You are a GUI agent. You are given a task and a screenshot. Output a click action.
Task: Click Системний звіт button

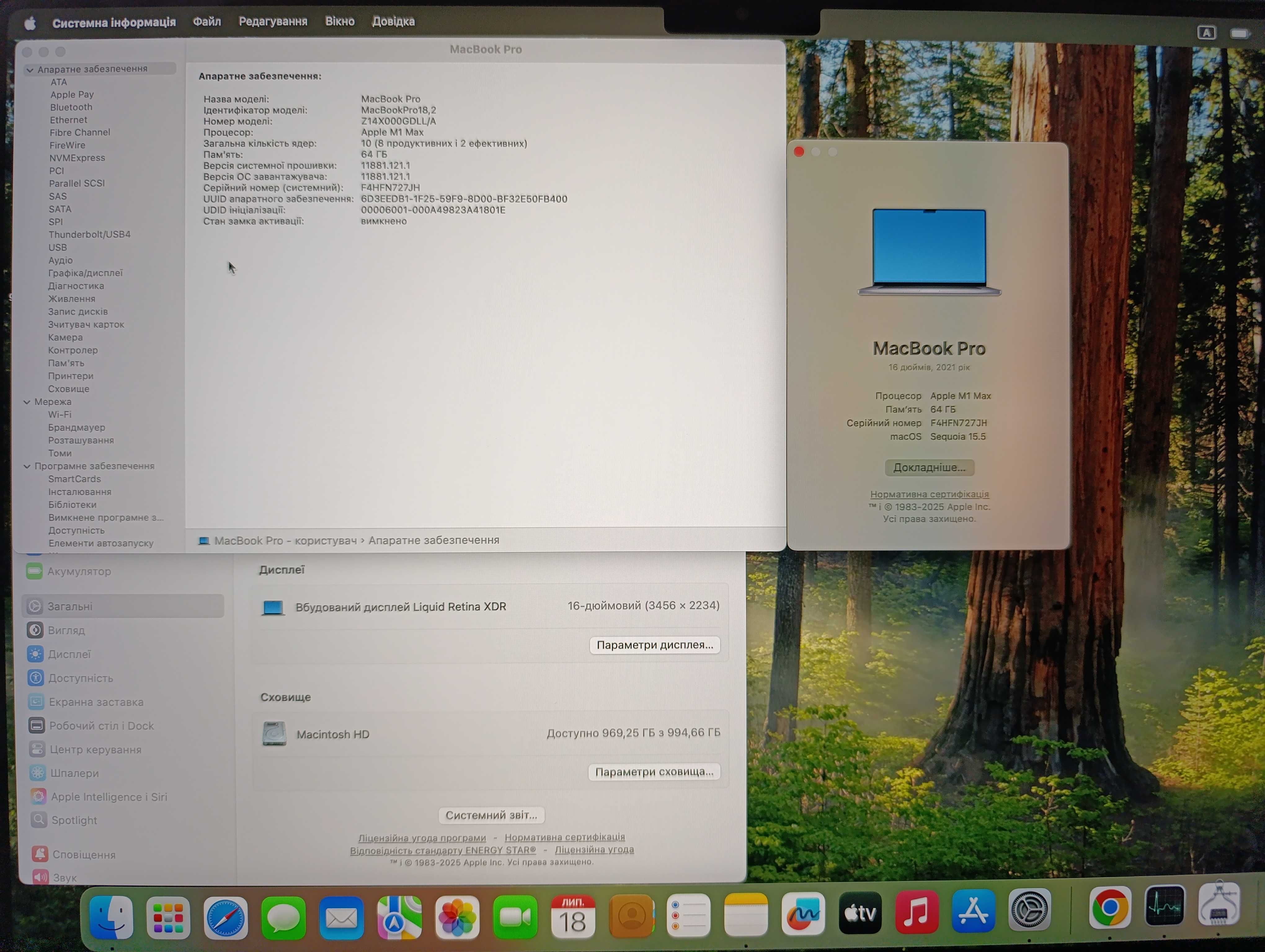(x=491, y=815)
